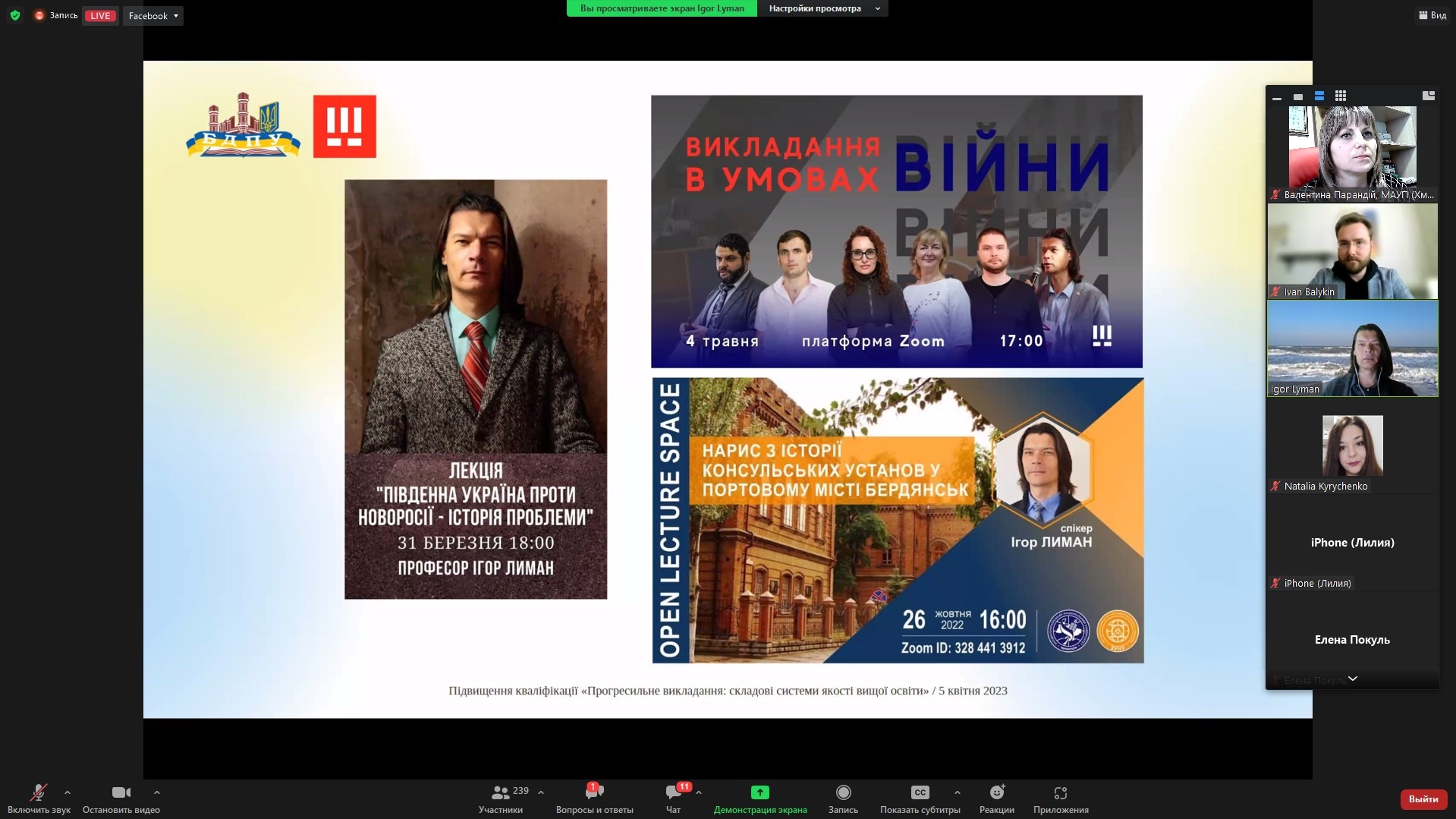Select the Елена Покуль participant tile
The width and height of the screenshot is (1456, 819).
click(x=1352, y=640)
